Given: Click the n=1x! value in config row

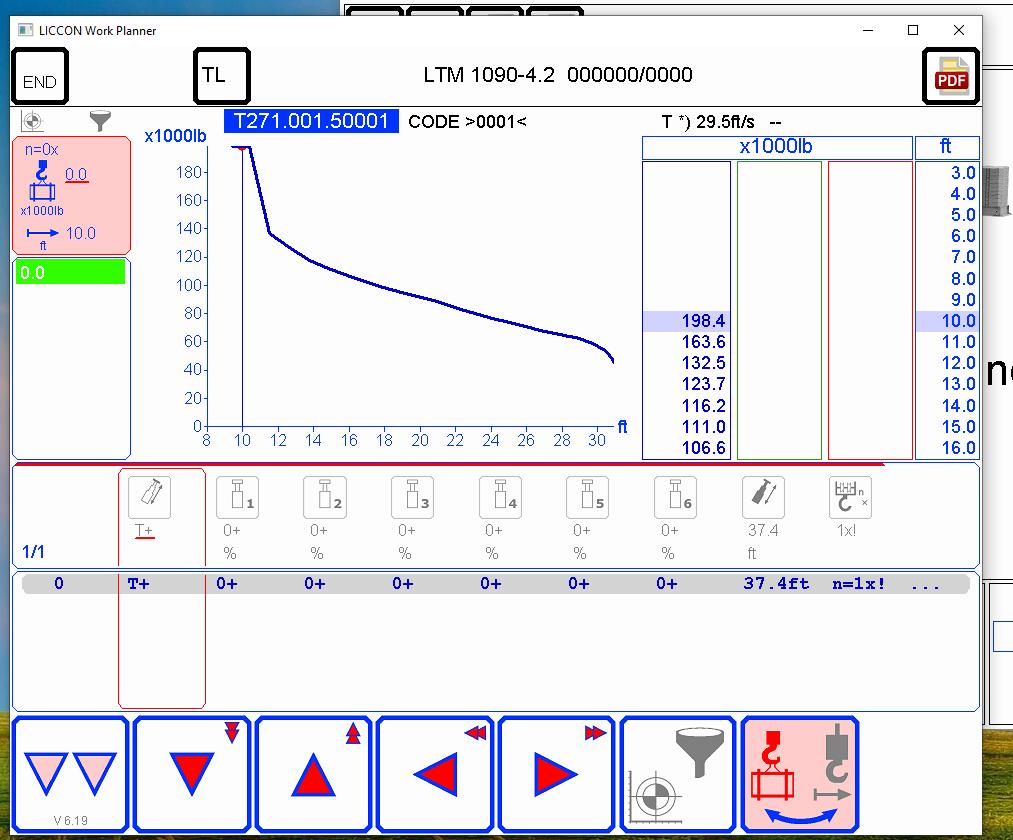Looking at the screenshot, I should [x=859, y=583].
